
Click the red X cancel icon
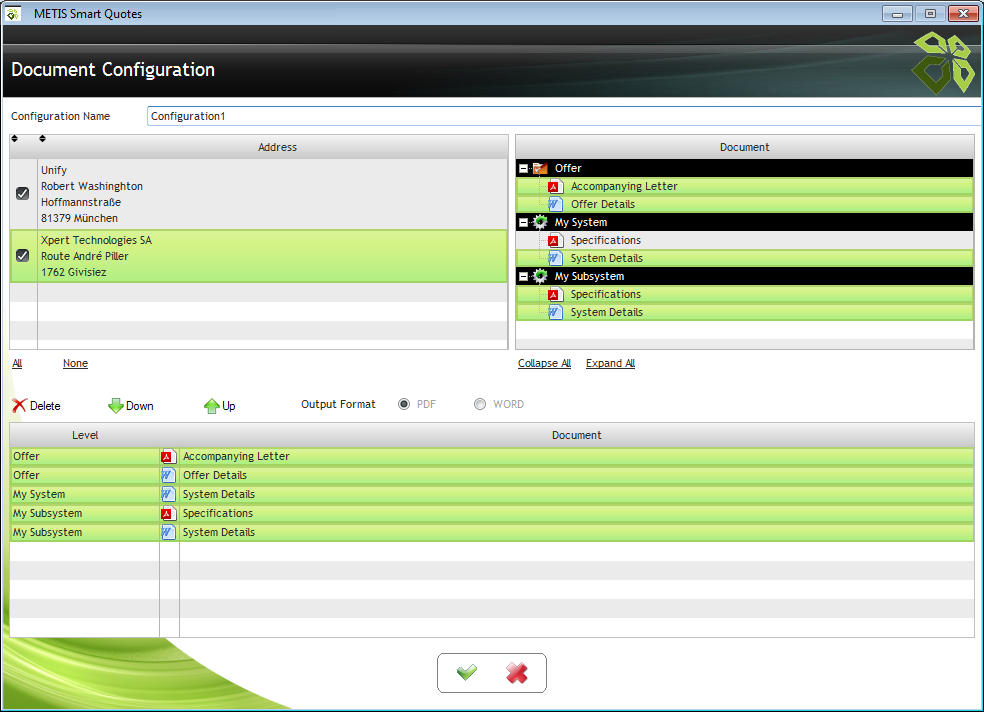point(517,673)
